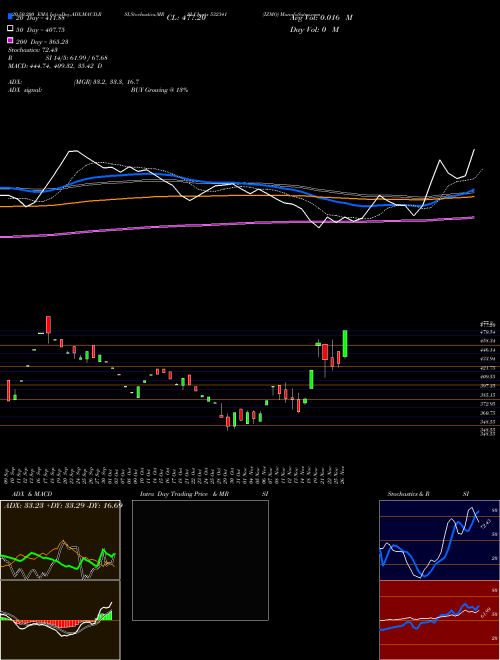Click the blue 20 Day EMA legend swatch
The height and width of the screenshot is (660, 500).
coord(10,17)
